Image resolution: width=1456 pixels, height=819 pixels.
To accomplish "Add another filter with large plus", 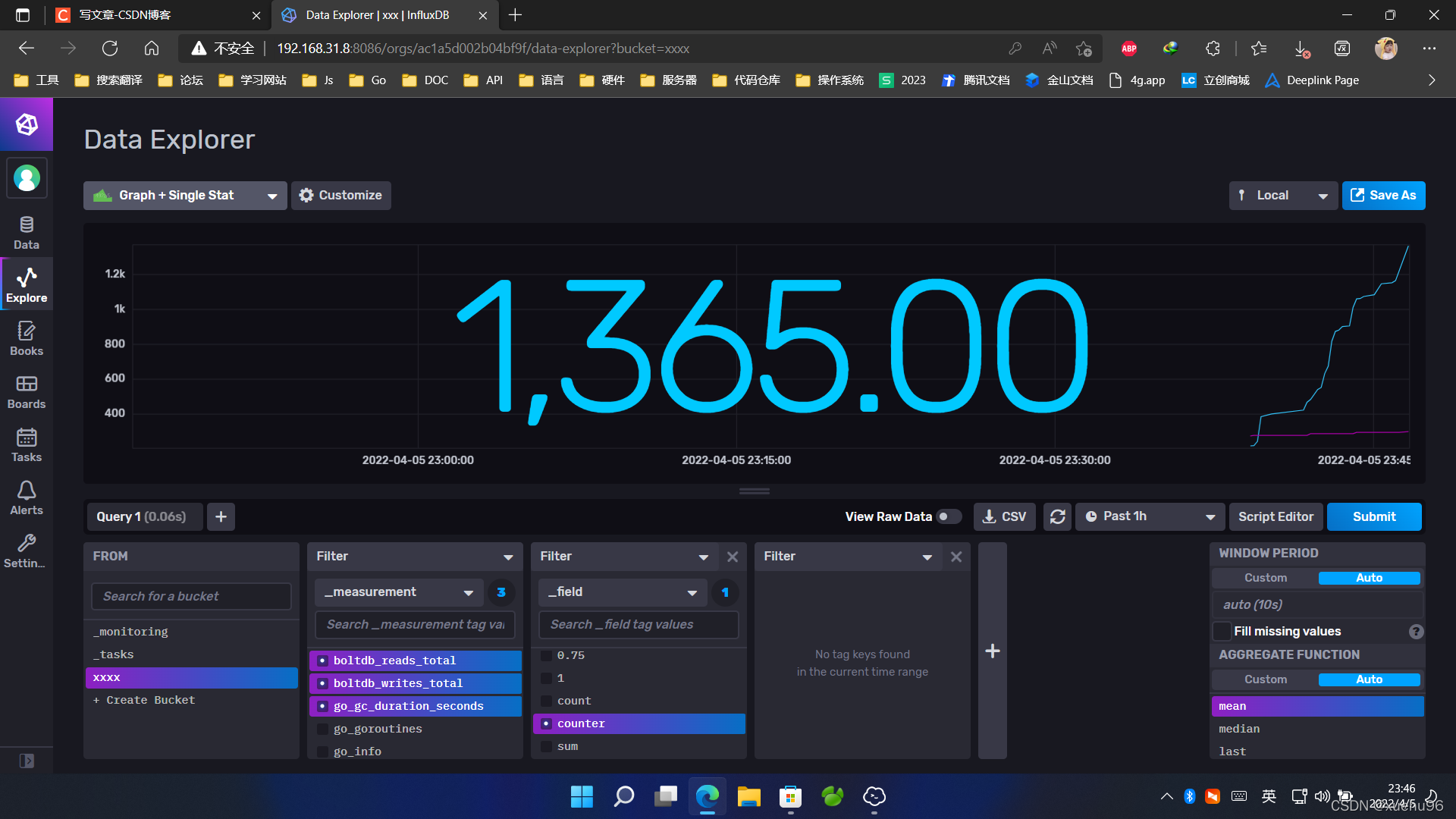I will 992,651.
